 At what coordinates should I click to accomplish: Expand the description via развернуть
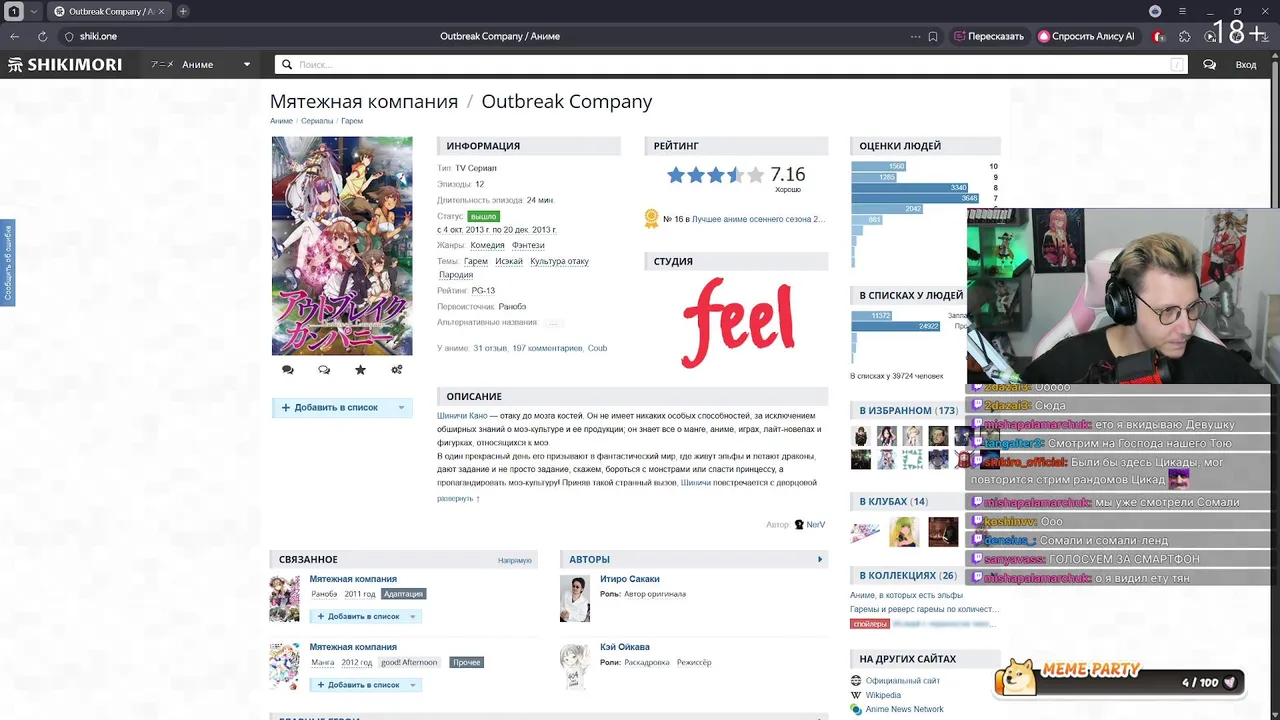(458, 498)
